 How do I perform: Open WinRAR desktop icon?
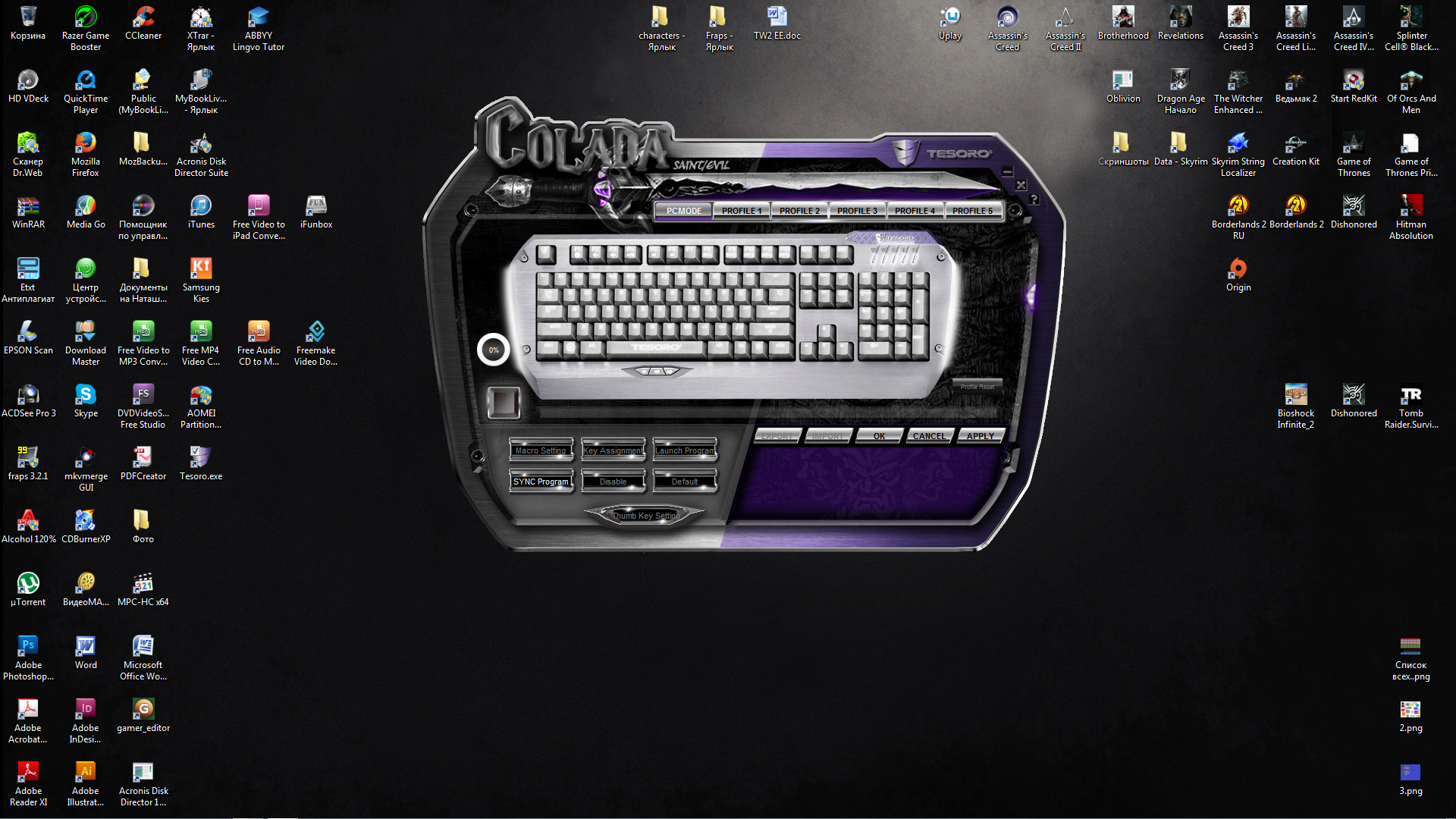point(28,212)
